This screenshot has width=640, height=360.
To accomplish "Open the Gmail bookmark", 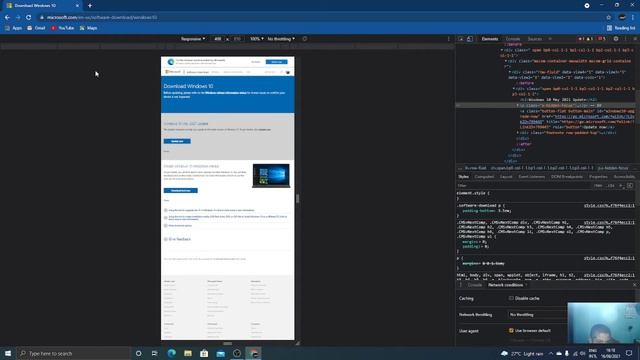I will [36, 28].
